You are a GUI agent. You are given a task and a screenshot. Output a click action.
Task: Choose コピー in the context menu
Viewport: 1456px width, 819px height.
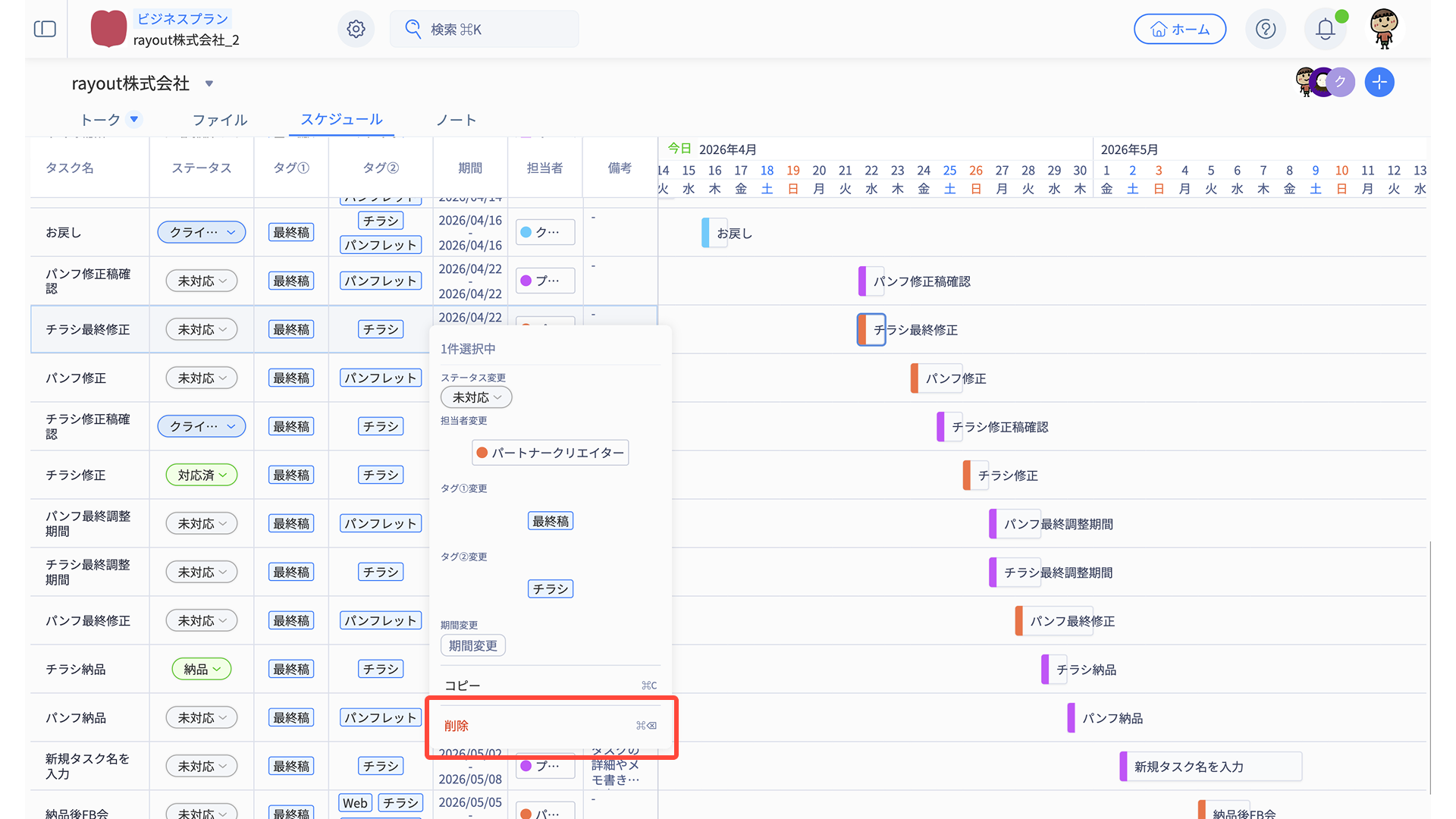coord(463,686)
